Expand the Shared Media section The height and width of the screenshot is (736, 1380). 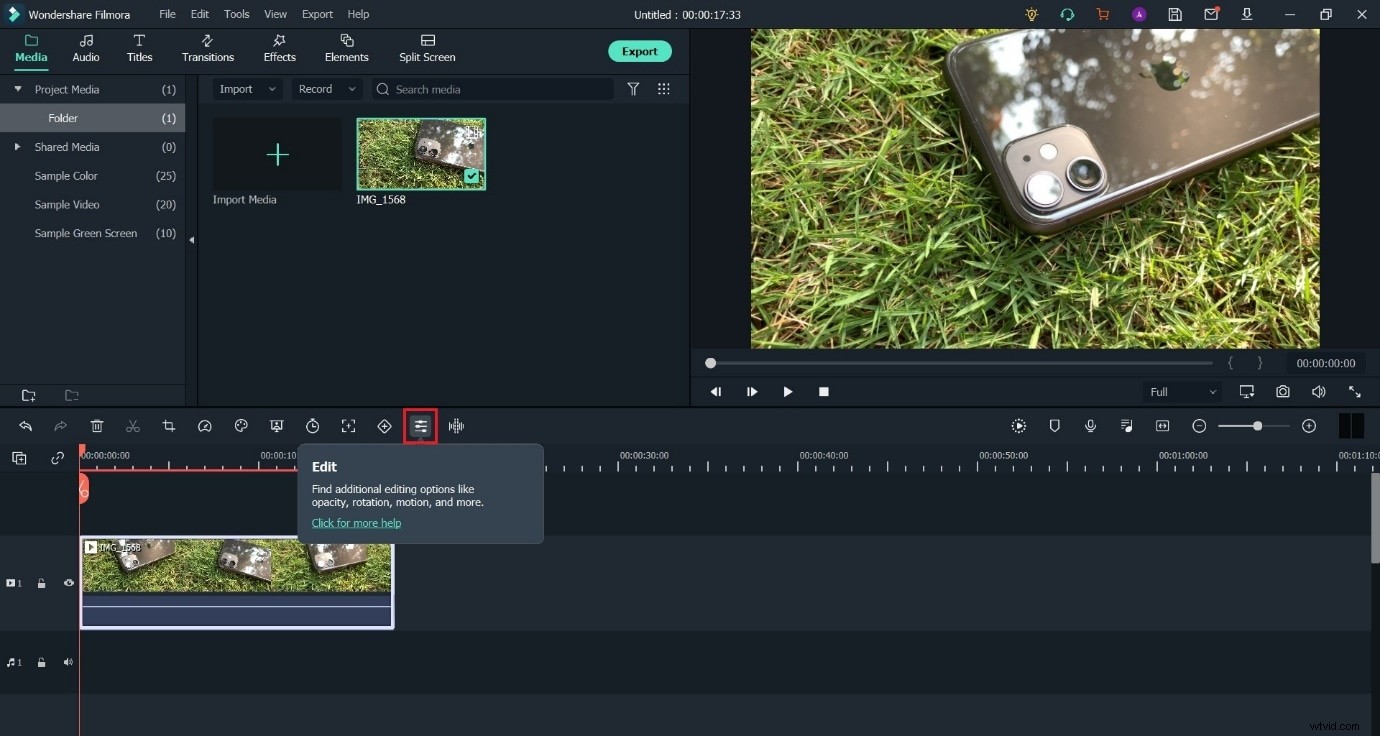tap(17, 147)
